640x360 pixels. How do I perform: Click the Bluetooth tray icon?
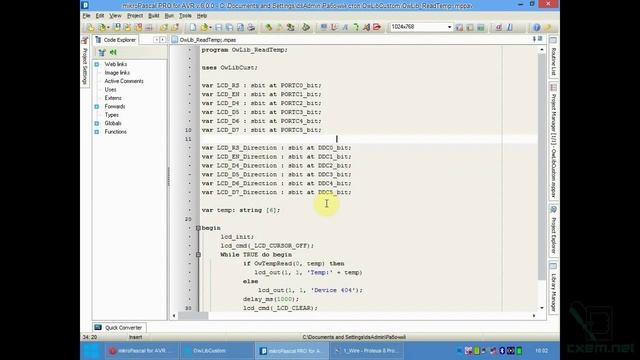[x=502, y=351]
